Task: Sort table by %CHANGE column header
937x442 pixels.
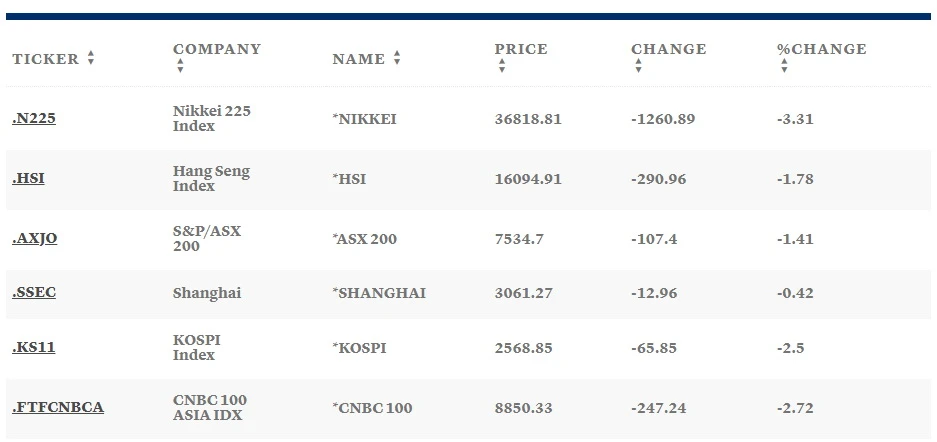Action: 821,49
